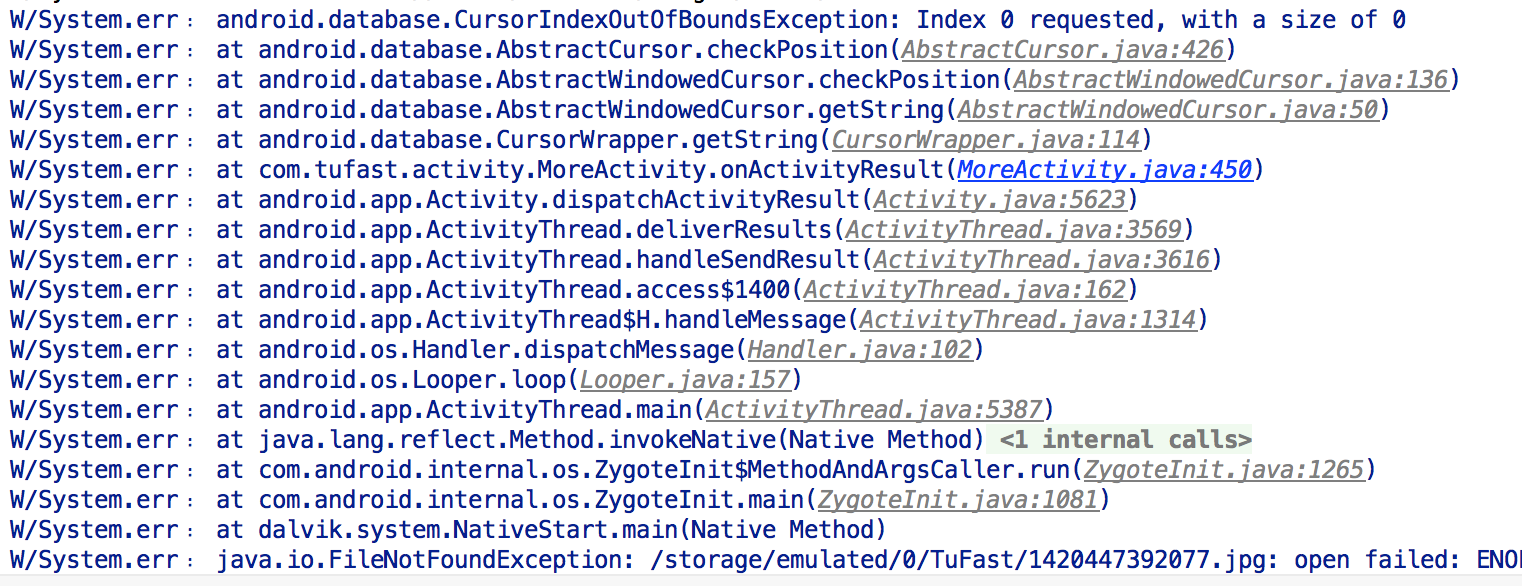This screenshot has width=1522, height=586.
Task: Open ActivityThread.java:3616 from handleSendResult
Action: (1041, 259)
